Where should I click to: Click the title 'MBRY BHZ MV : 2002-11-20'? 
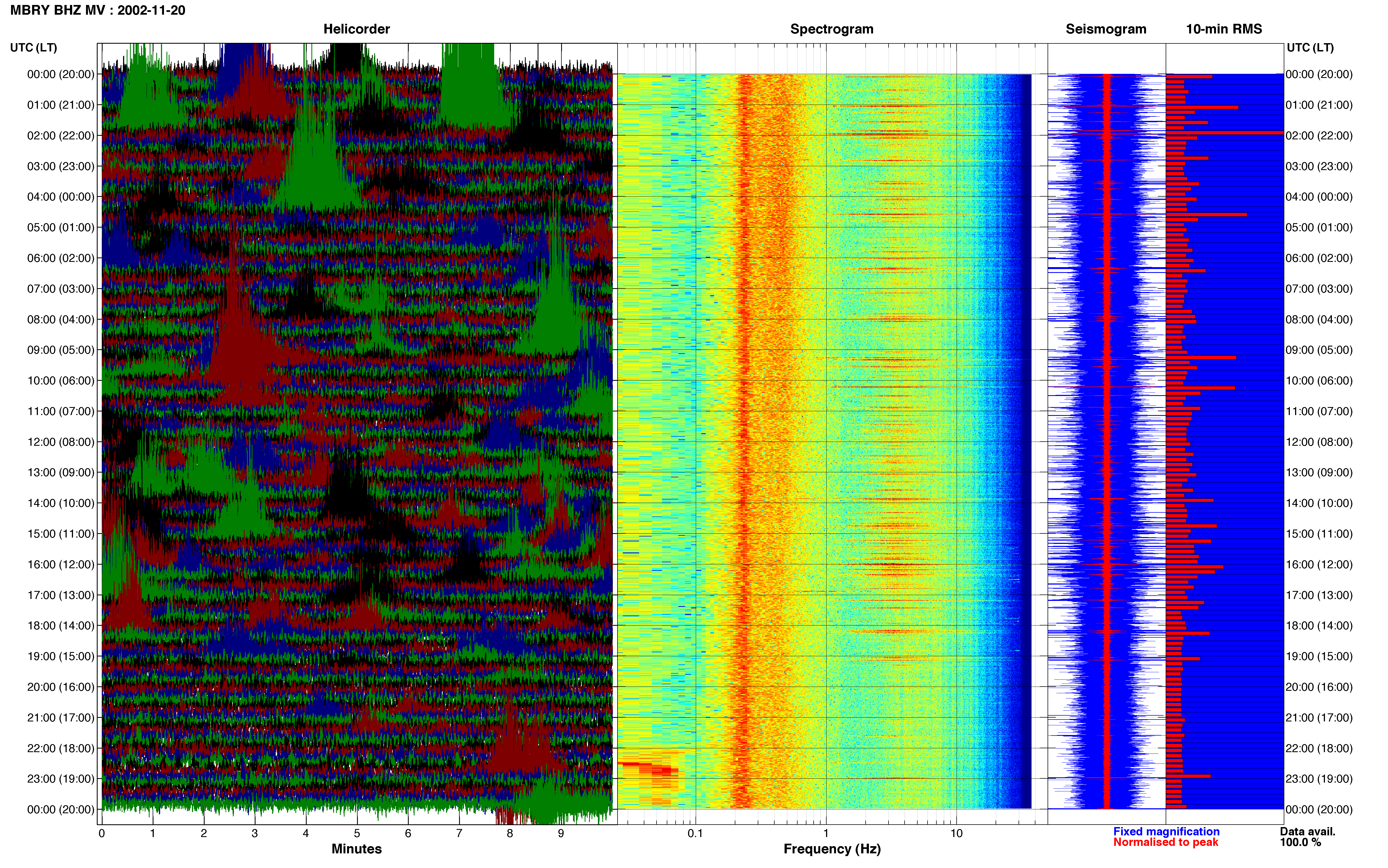(98, 10)
